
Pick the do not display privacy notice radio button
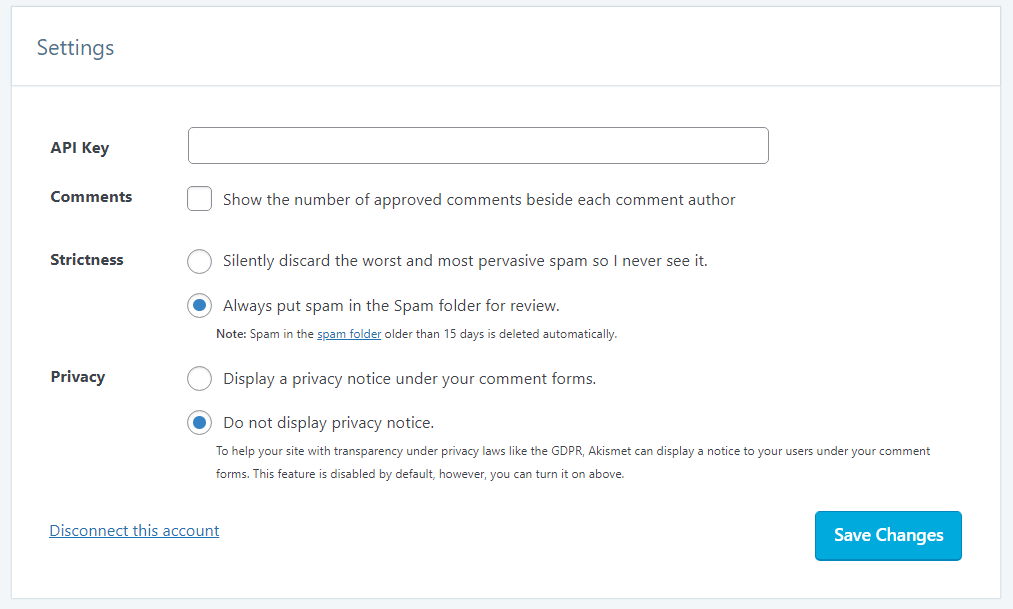pos(200,423)
